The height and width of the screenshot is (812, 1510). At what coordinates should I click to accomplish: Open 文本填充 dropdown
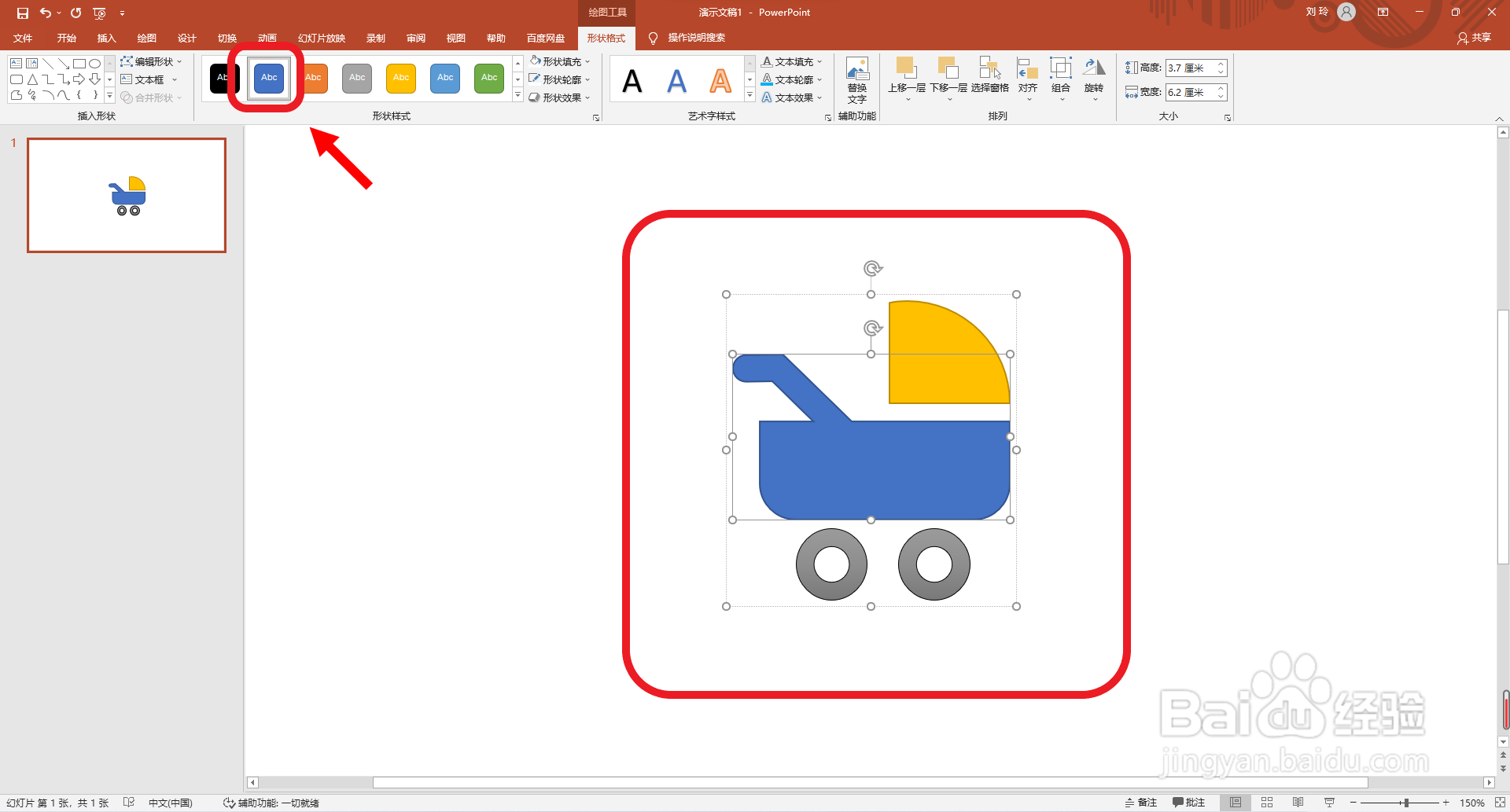pos(792,61)
